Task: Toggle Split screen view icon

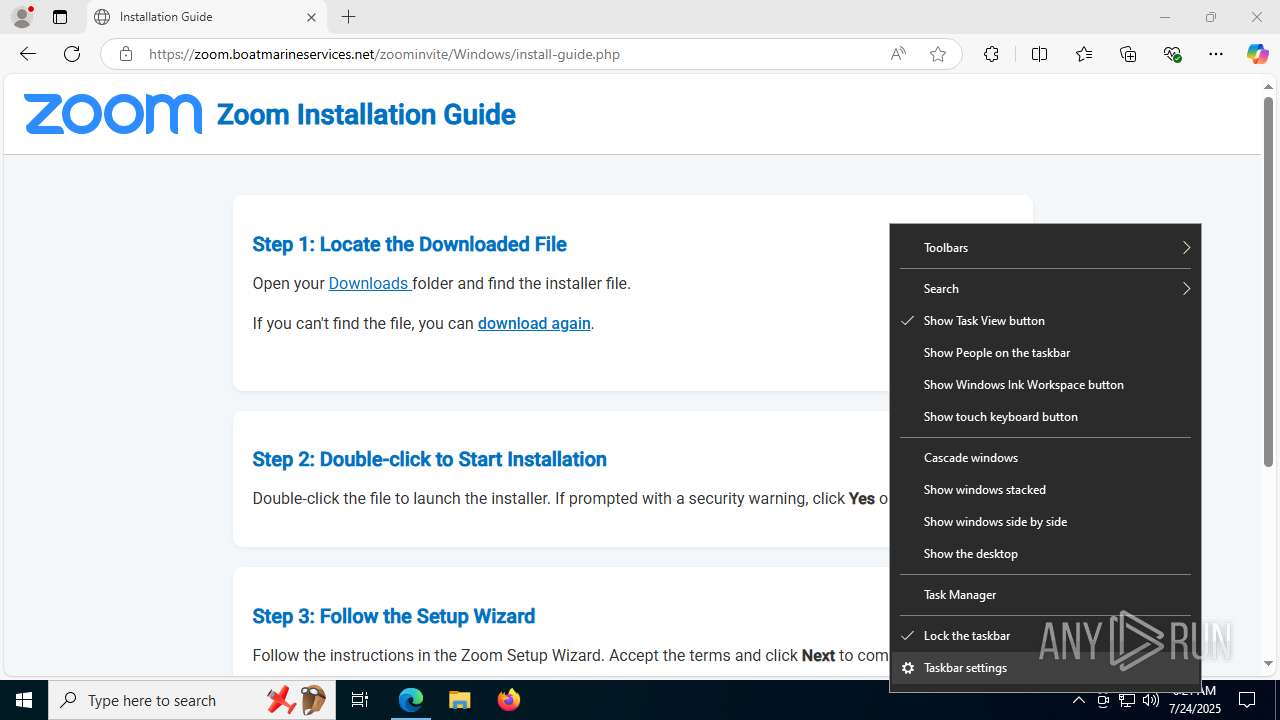Action: (x=1039, y=54)
